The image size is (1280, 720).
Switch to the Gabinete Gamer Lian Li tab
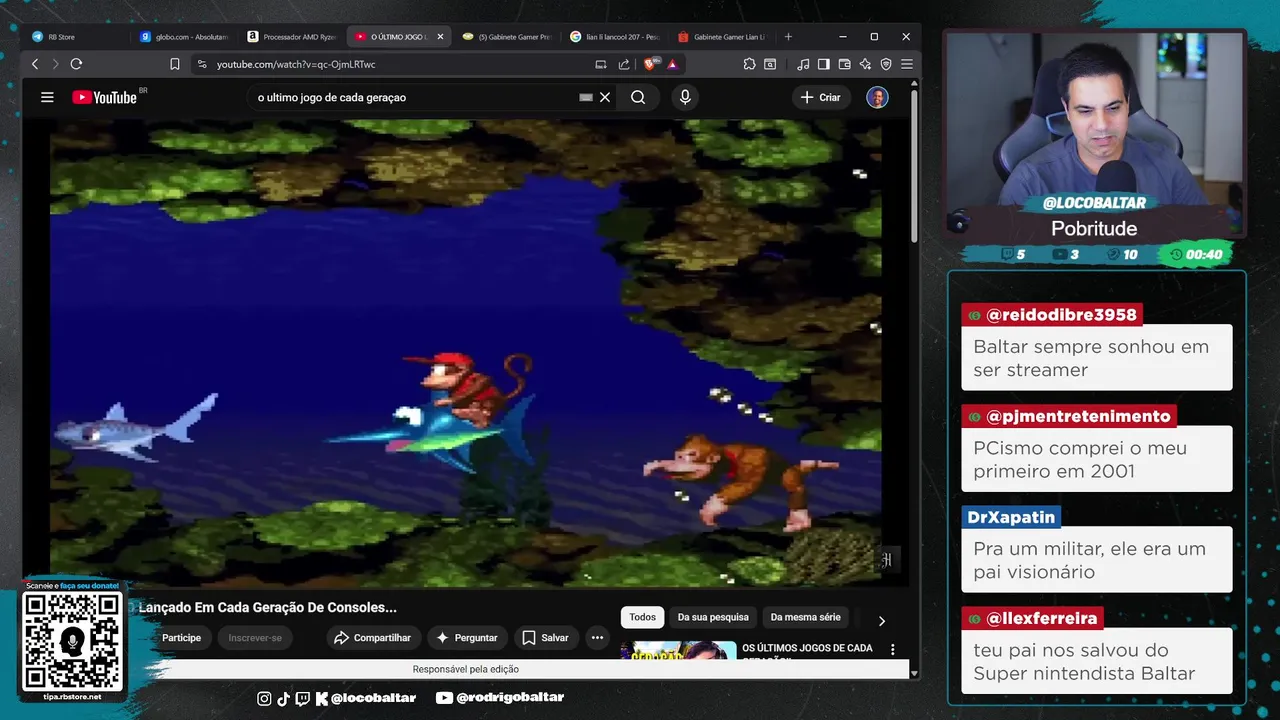721,37
